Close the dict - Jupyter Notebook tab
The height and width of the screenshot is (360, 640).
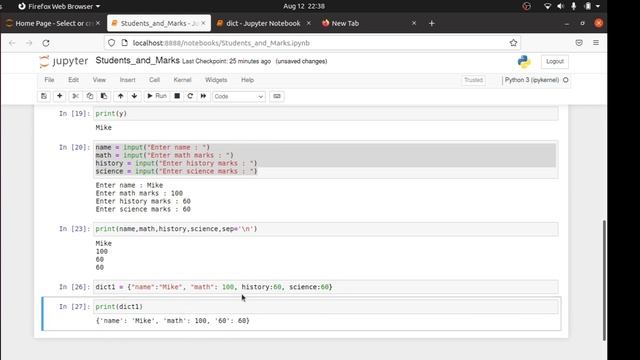click(x=309, y=23)
